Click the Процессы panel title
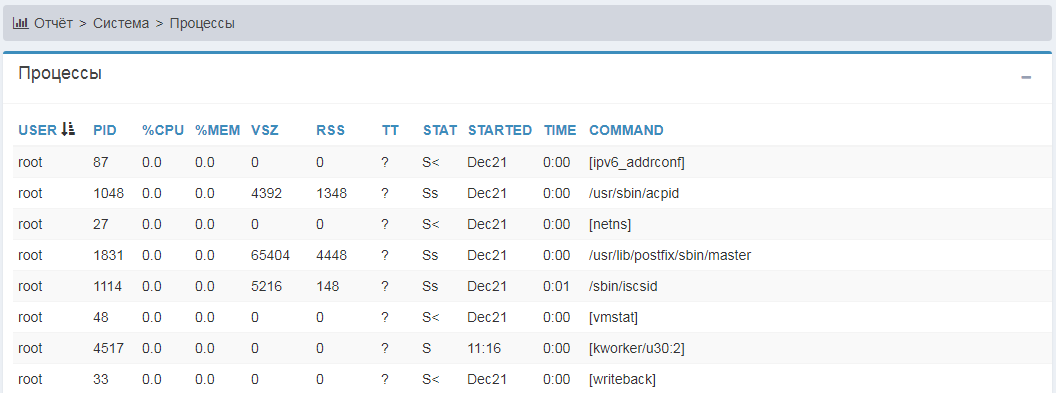Viewport: 1056px width, 393px height. tap(60, 73)
